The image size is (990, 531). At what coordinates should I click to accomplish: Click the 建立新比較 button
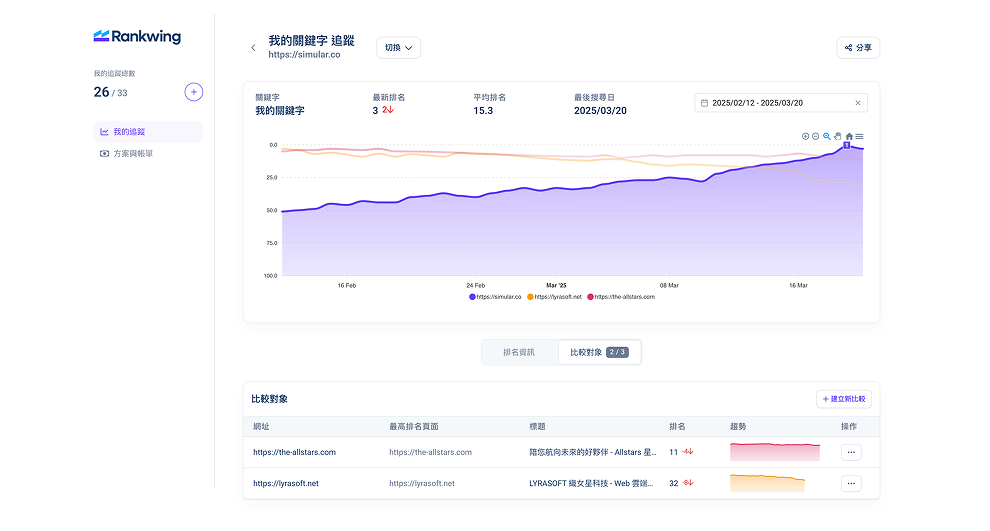coord(844,399)
